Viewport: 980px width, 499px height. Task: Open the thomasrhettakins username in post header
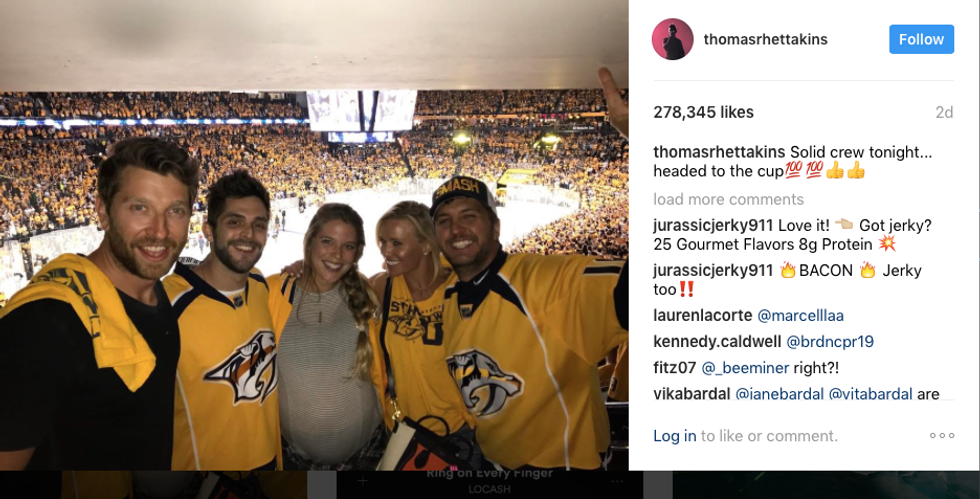[765, 40]
